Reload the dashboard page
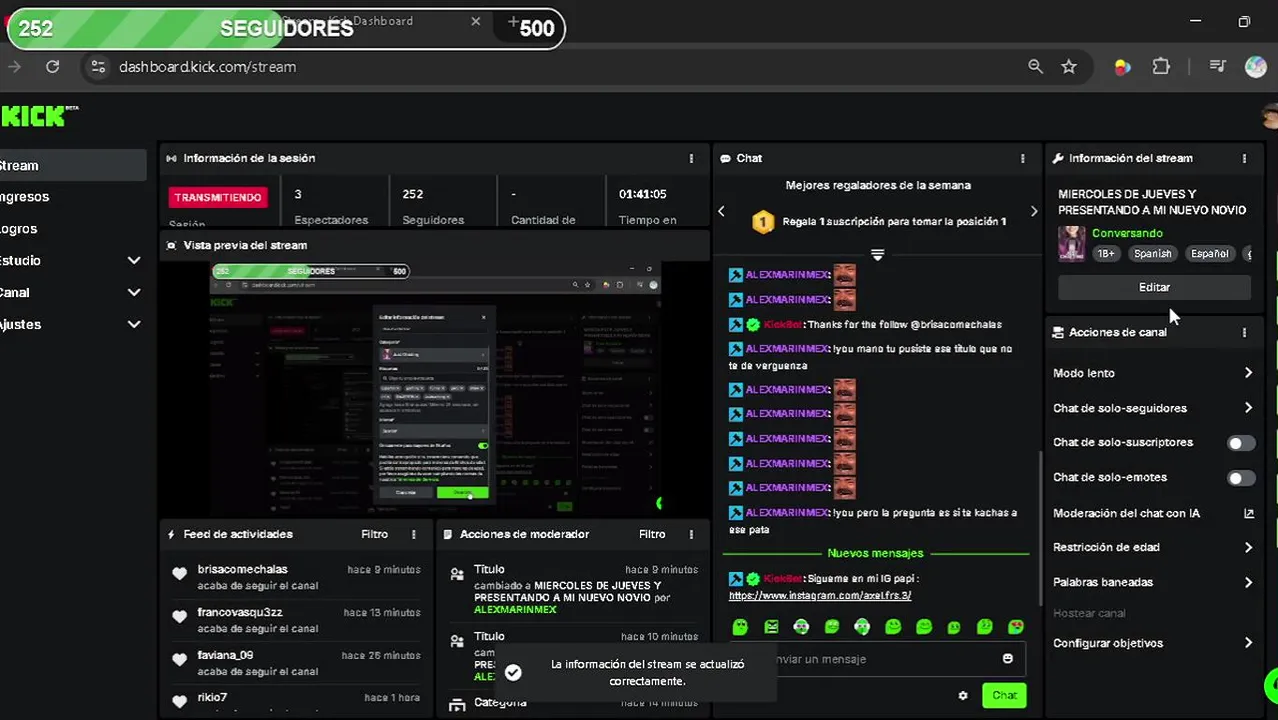1278x720 pixels. pos(52,67)
